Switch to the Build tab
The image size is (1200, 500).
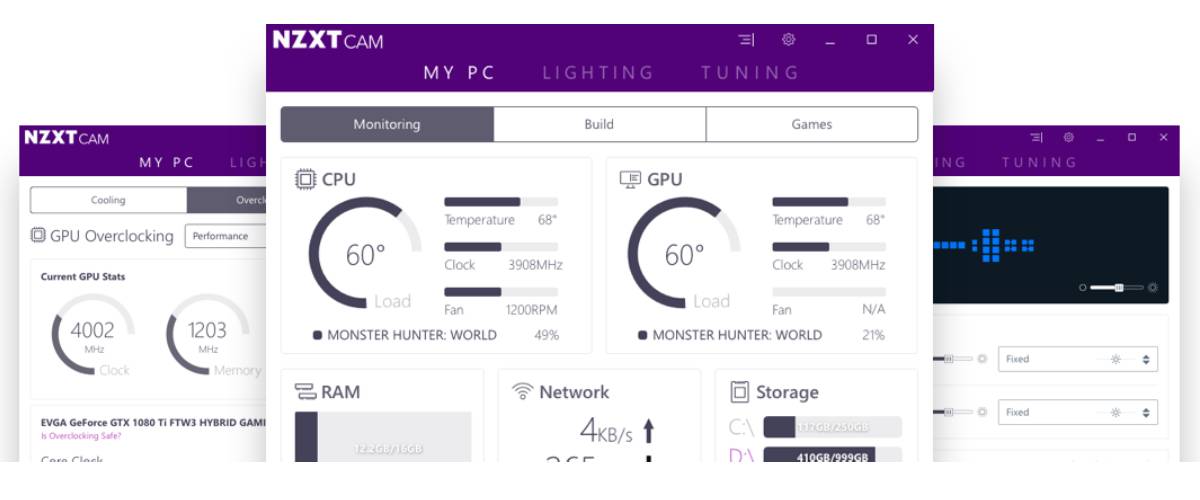click(x=600, y=125)
